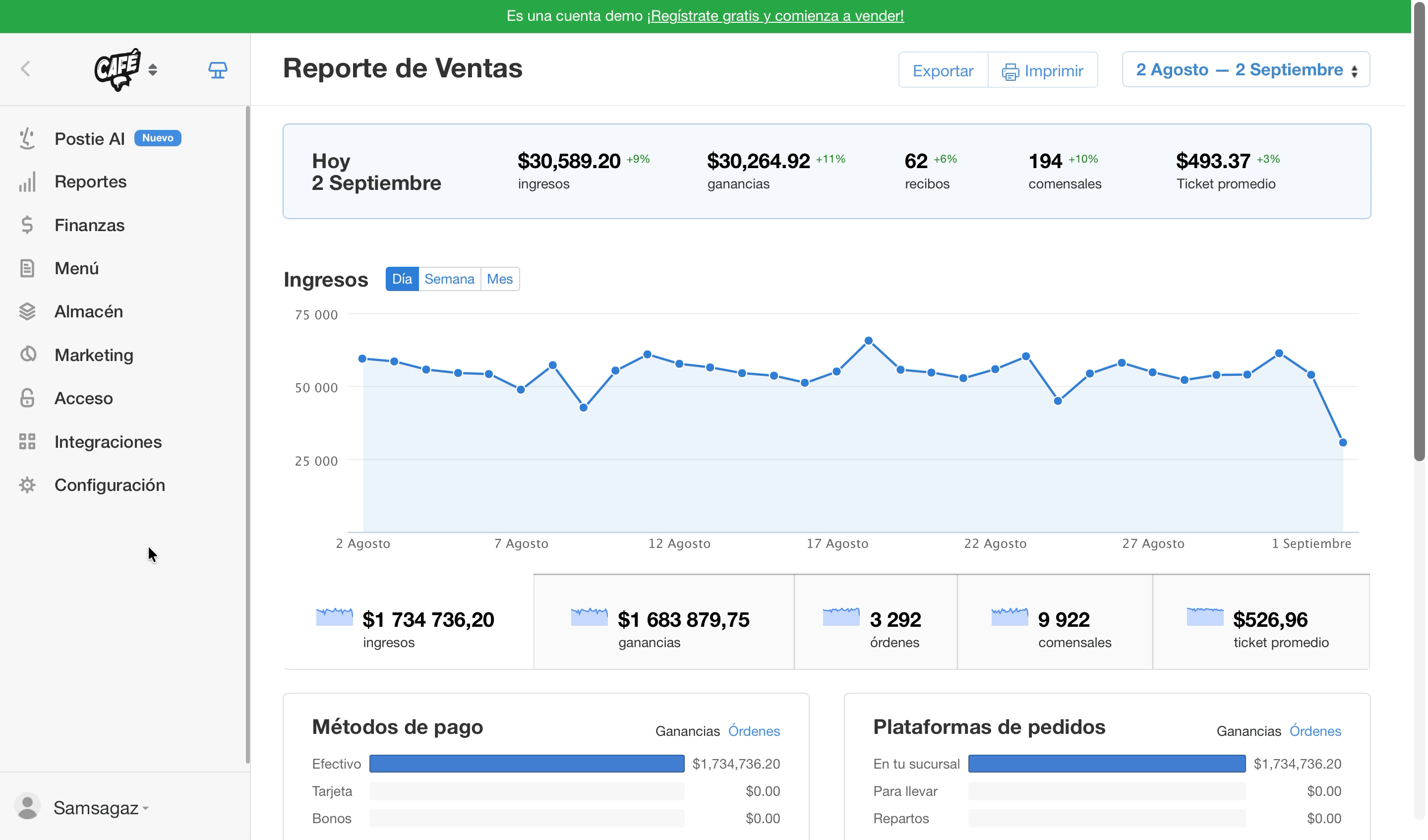Click the Almacén layers icon

pyautogui.click(x=27, y=312)
